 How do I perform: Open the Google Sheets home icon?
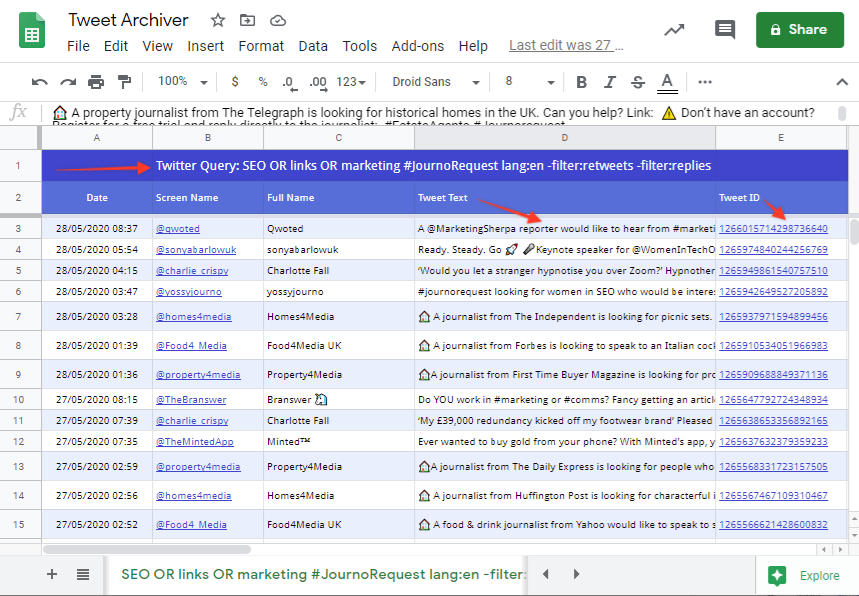(32, 31)
